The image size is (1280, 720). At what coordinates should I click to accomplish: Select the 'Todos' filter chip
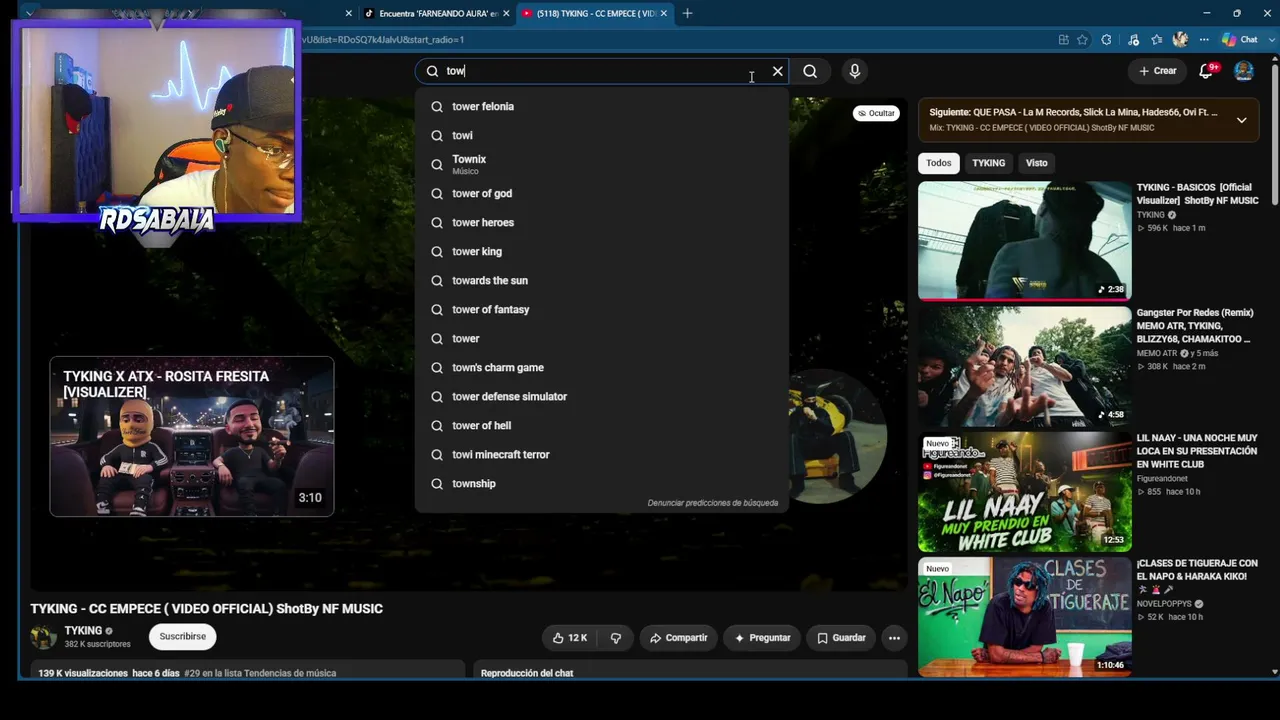click(938, 163)
